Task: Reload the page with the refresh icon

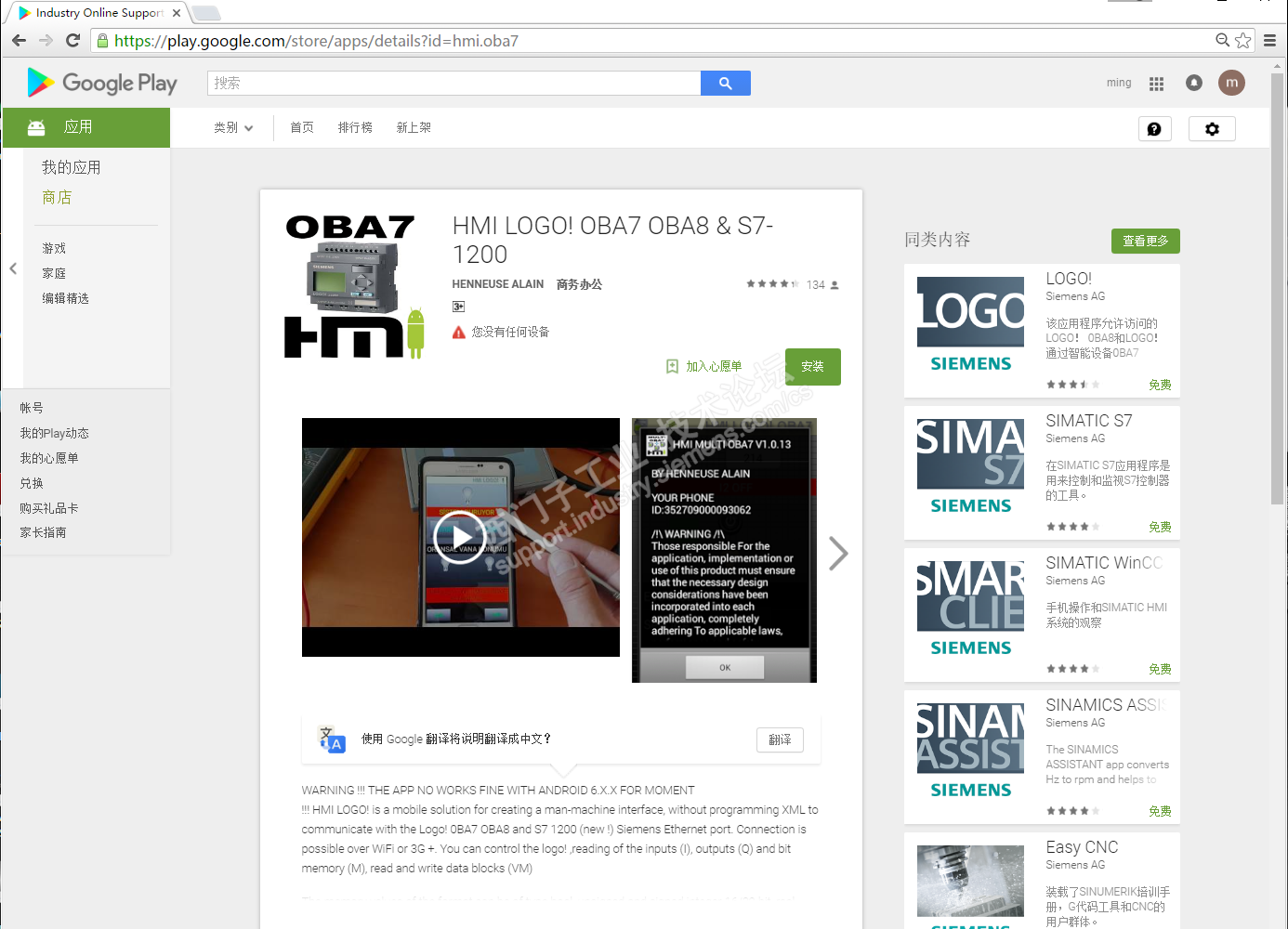Action: 73,40
